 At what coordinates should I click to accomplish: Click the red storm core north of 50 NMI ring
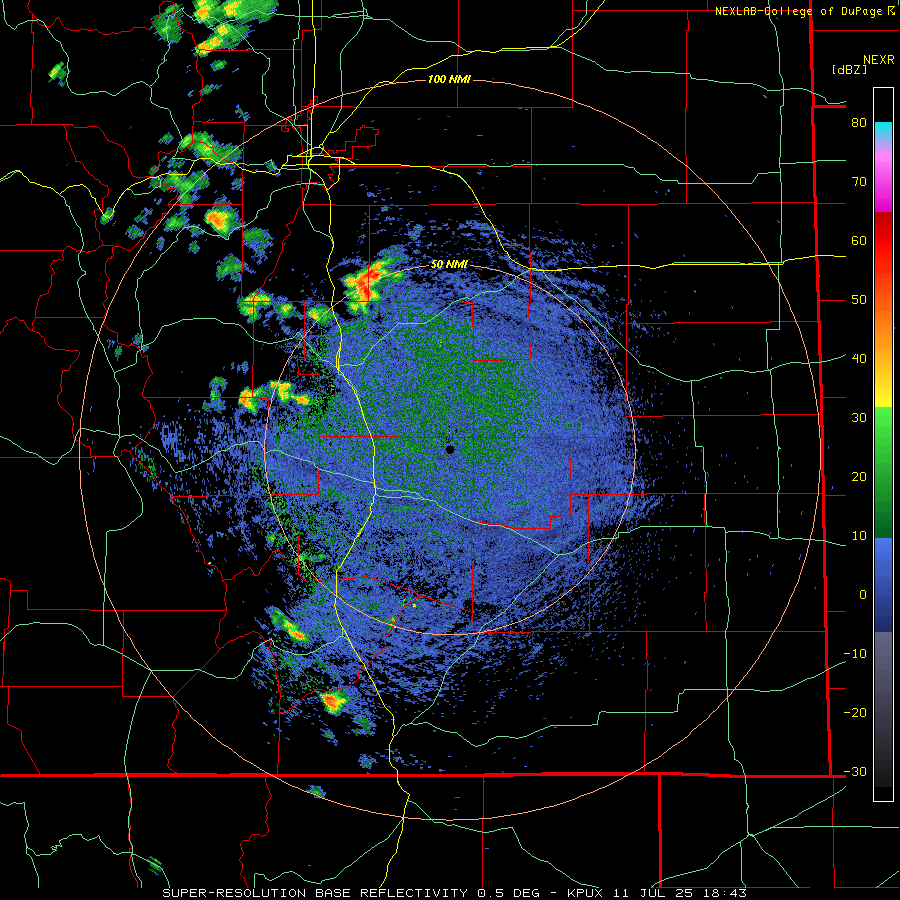tap(366, 282)
